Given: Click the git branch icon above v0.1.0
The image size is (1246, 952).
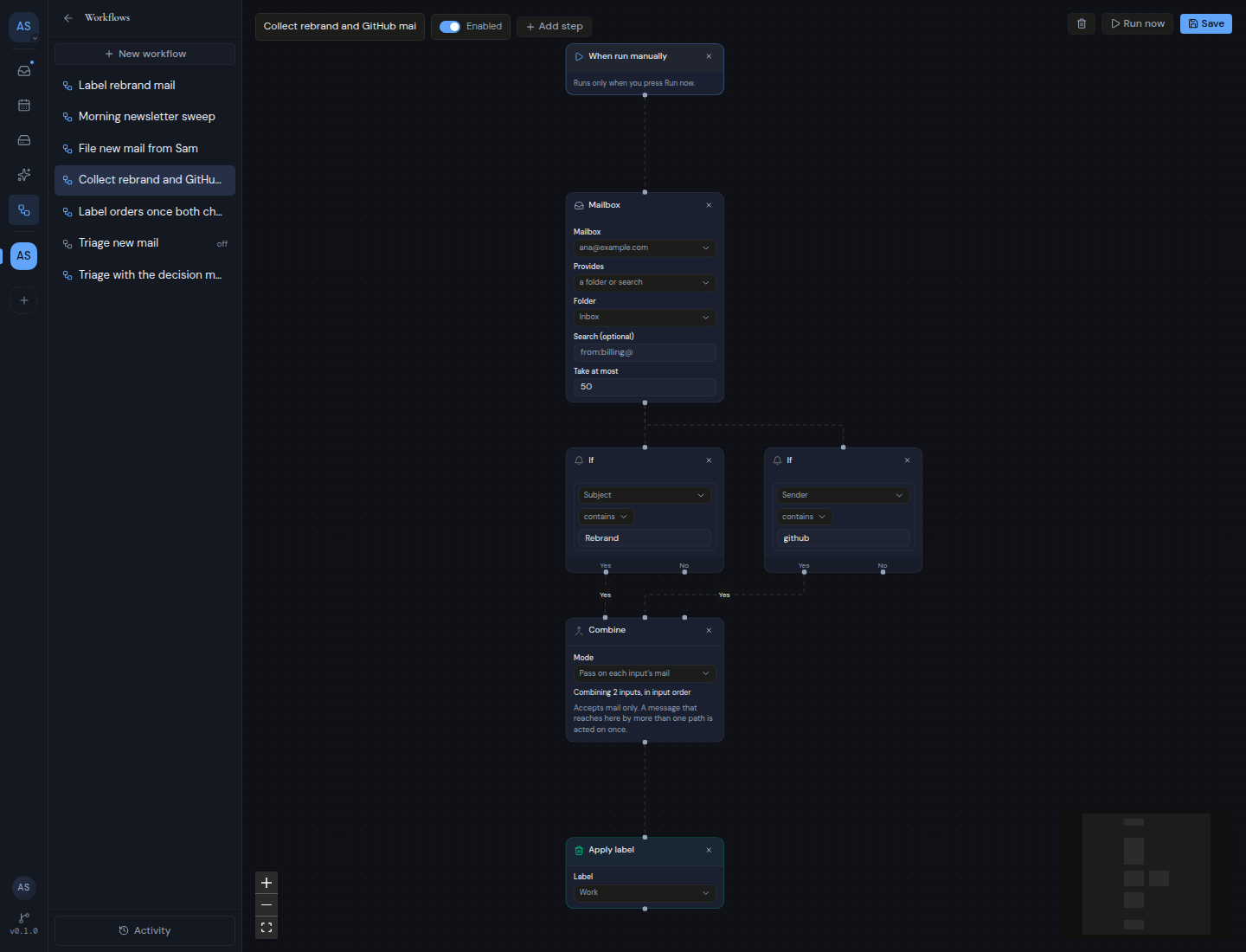Looking at the screenshot, I should [24, 917].
